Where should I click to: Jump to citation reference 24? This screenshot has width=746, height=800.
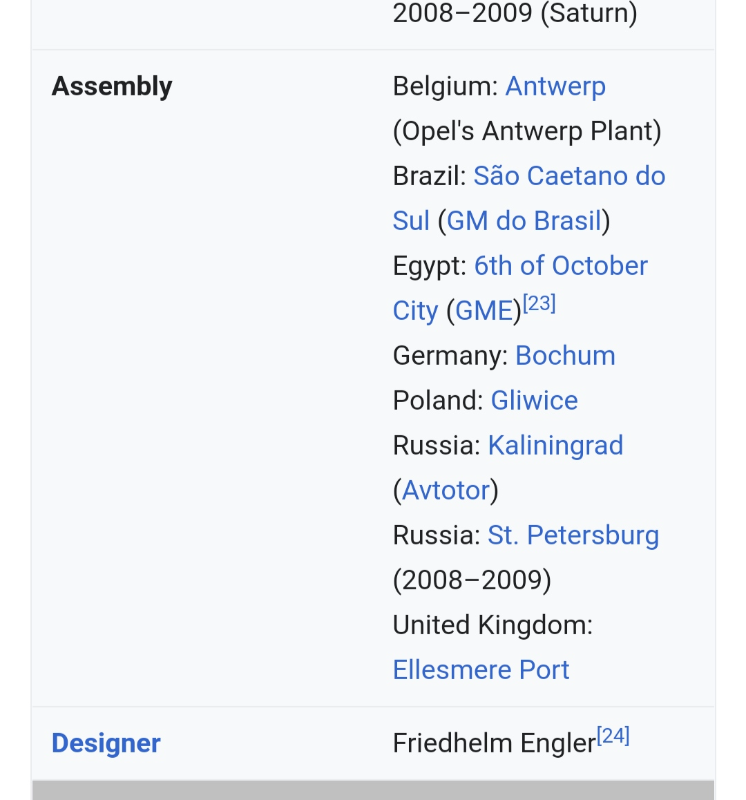[x=613, y=737]
